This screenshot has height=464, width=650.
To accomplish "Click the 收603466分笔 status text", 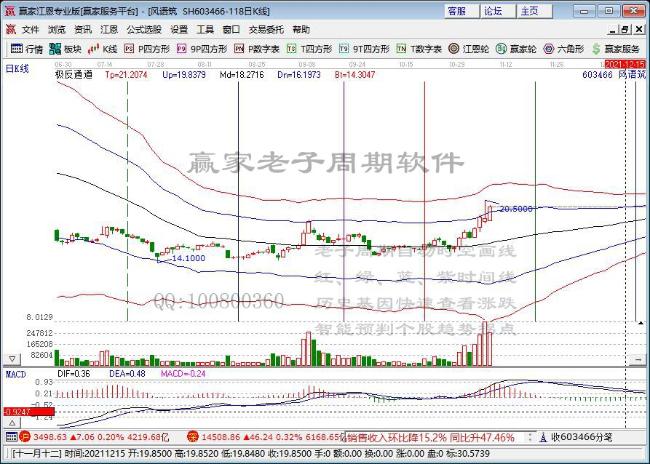I will [x=581, y=437].
